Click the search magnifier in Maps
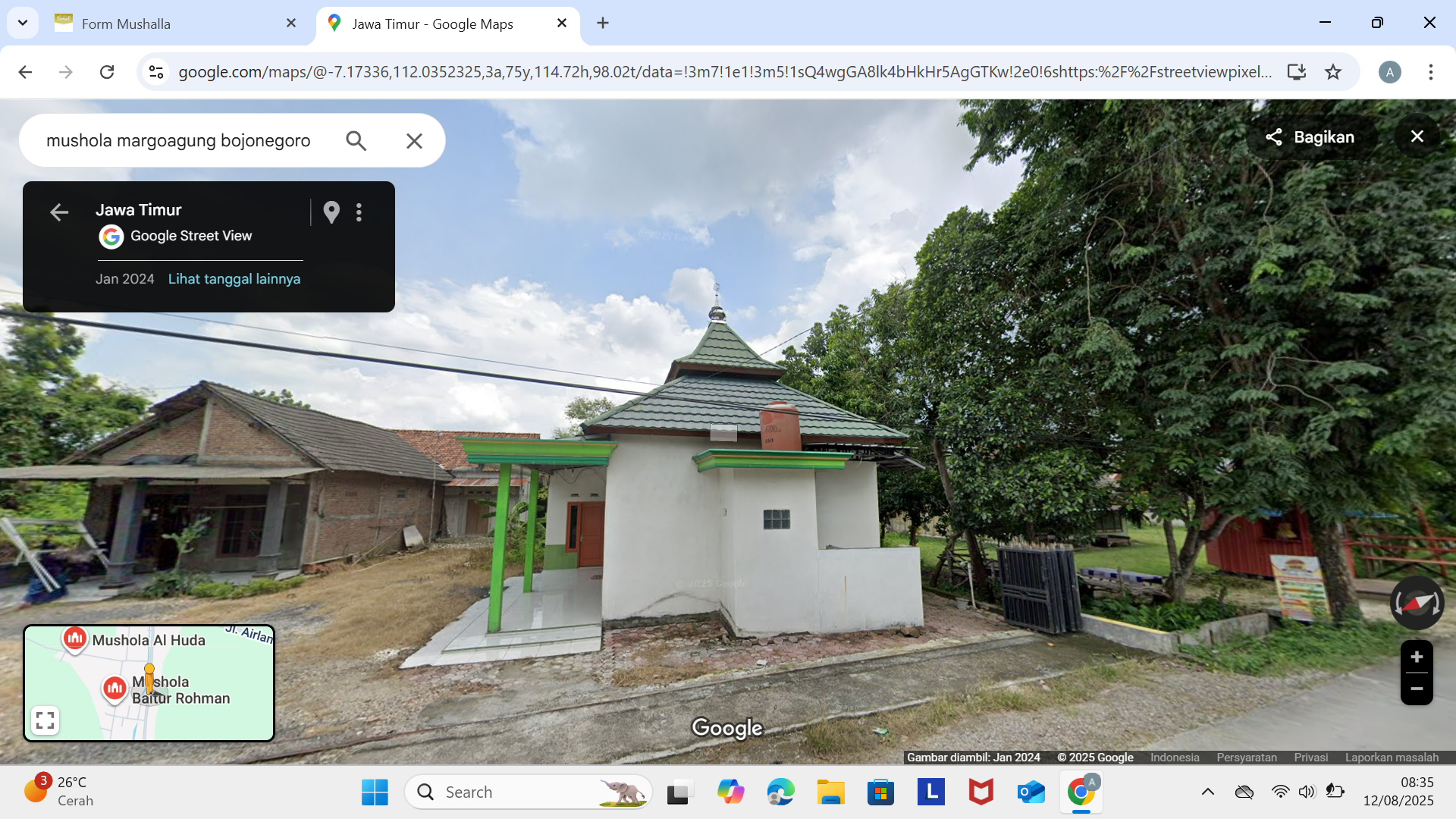This screenshot has width=1456, height=819. tap(356, 140)
